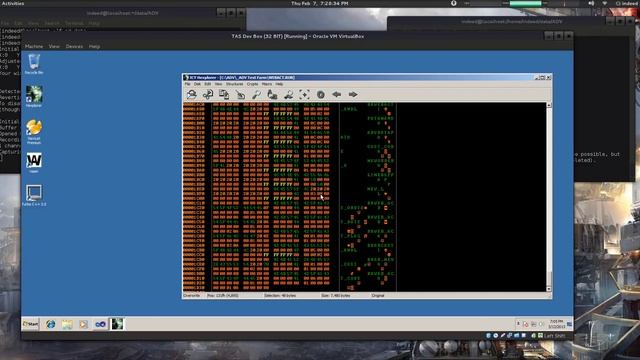Click the first Hexplorer toolbar icon, left of the scissors
The image size is (640, 360).
pyautogui.click(x=191, y=95)
